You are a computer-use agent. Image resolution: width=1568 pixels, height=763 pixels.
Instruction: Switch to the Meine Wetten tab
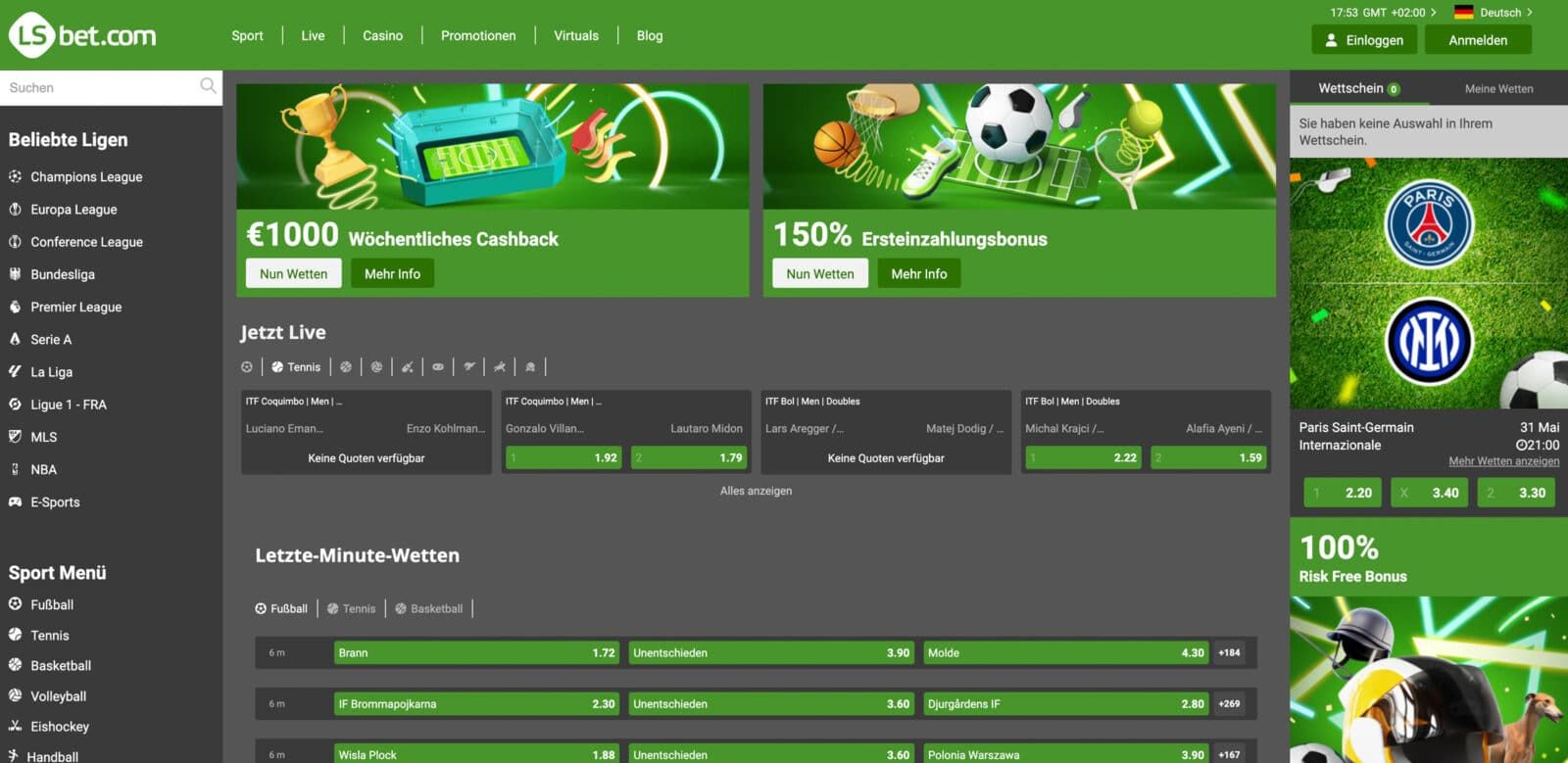tap(1498, 89)
